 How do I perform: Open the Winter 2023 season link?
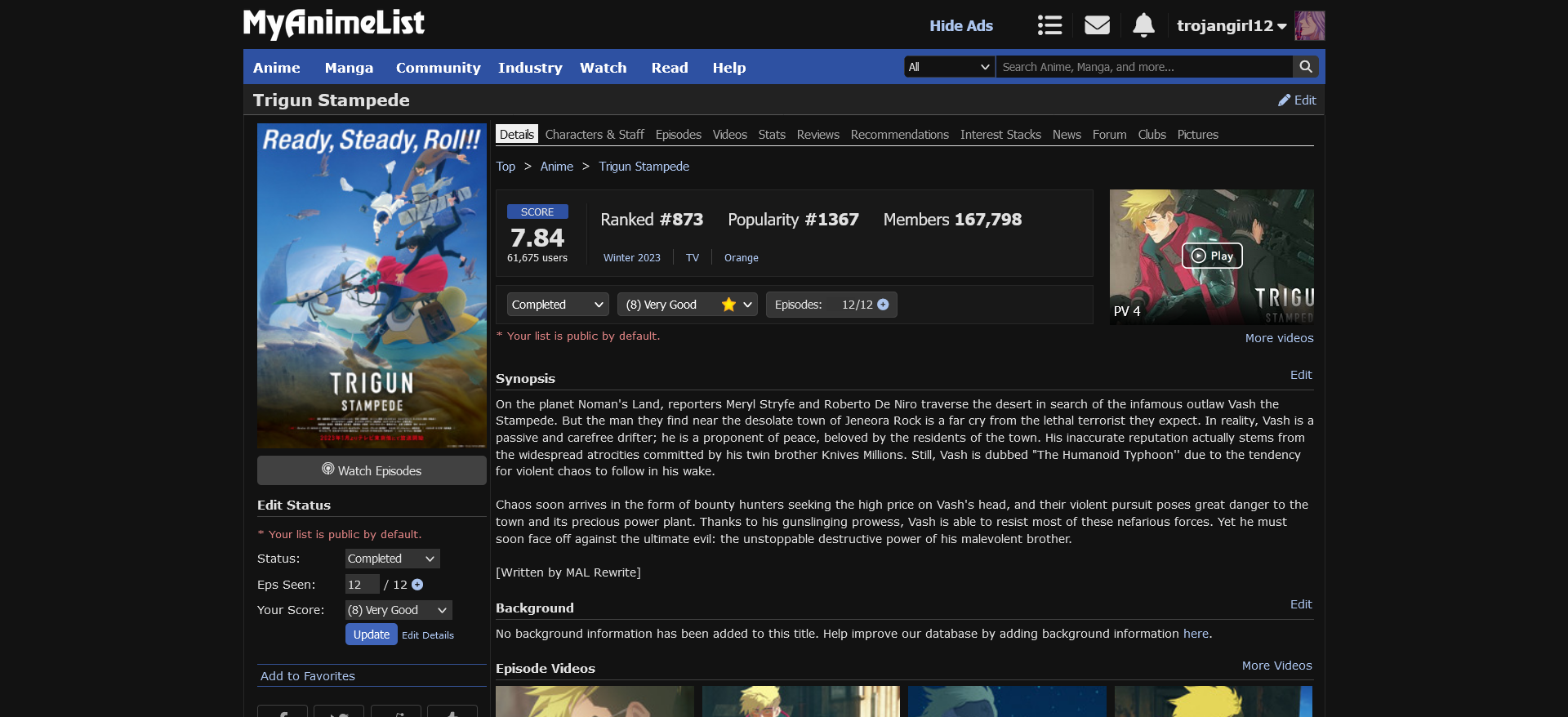[x=632, y=258]
